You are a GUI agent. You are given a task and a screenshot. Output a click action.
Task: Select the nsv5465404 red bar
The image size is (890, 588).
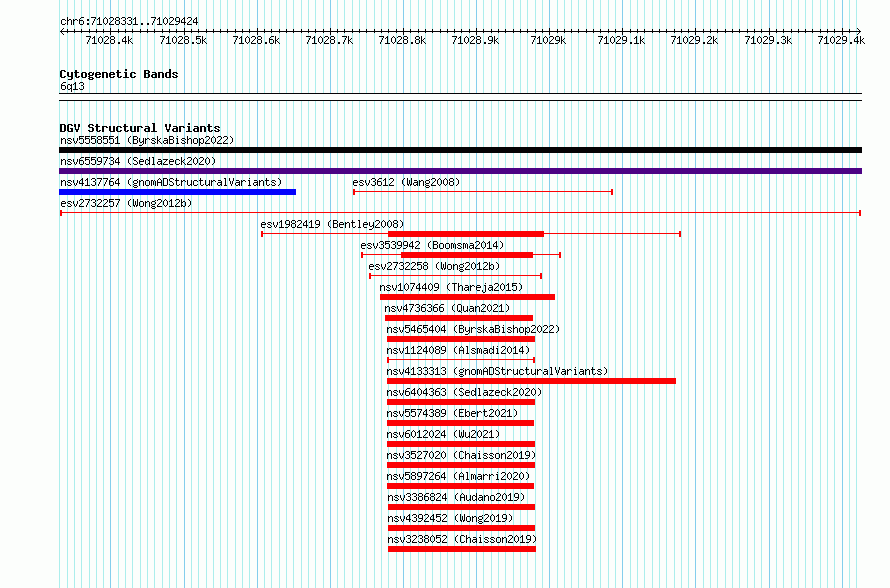pyautogui.click(x=461, y=339)
